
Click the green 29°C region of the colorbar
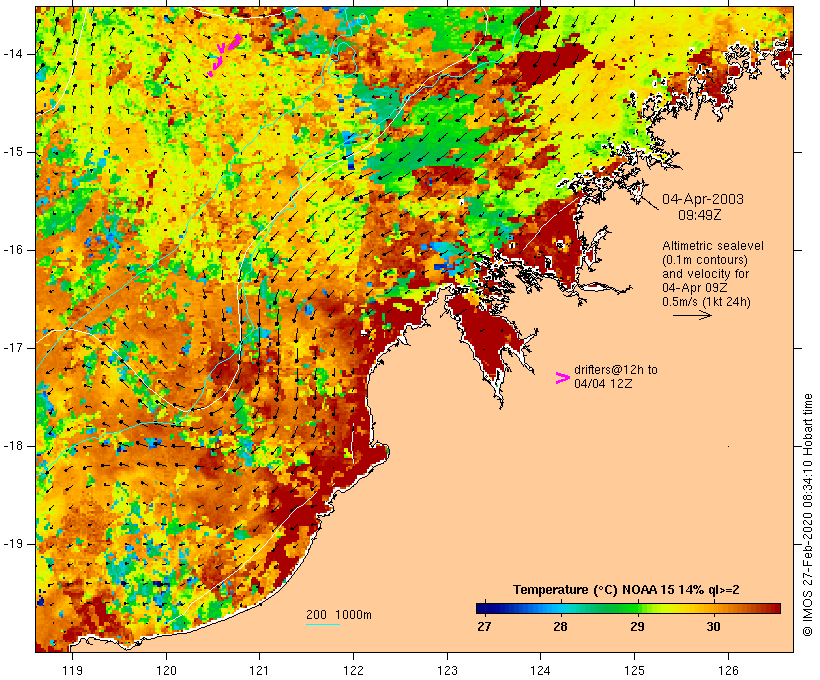point(636,608)
